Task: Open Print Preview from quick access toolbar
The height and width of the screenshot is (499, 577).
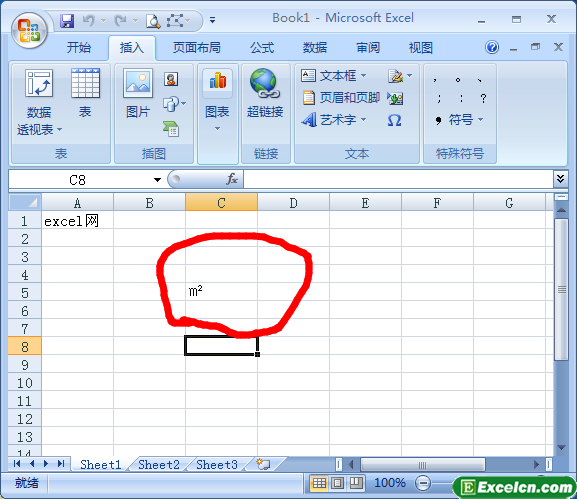Action: pos(153,21)
